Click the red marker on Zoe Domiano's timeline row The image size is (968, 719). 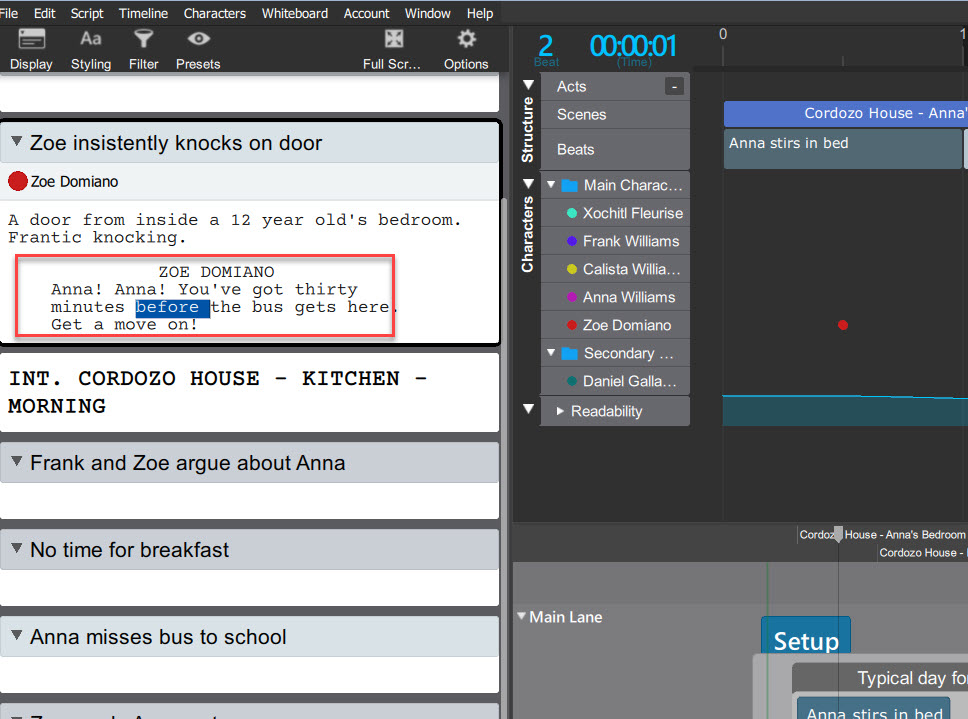(843, 325)
